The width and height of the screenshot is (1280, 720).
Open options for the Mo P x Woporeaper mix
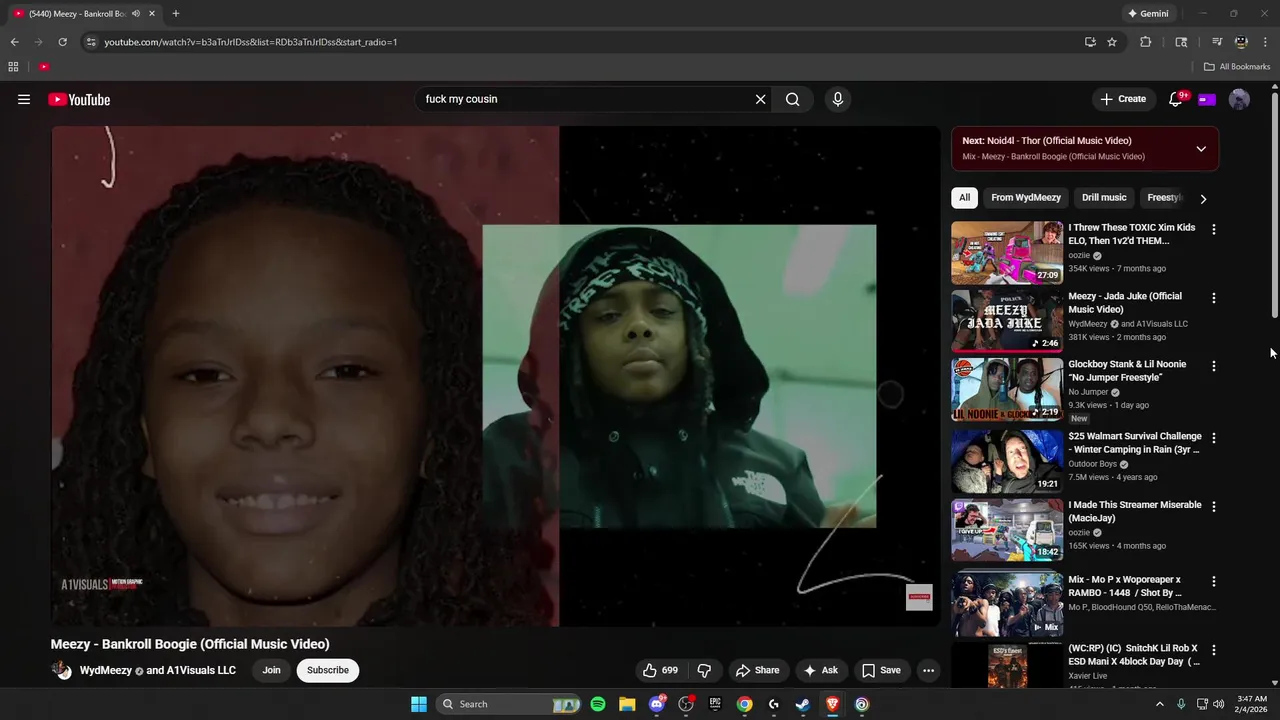1214,581
